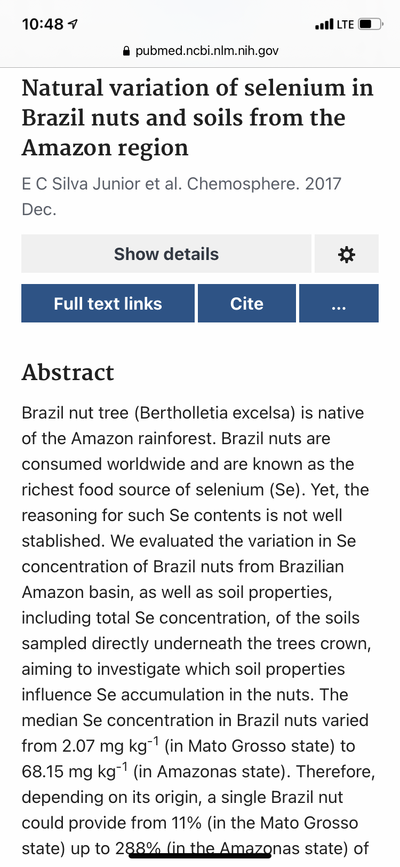Open the Full text links panel
400x867 pixels.
(108, 303)
